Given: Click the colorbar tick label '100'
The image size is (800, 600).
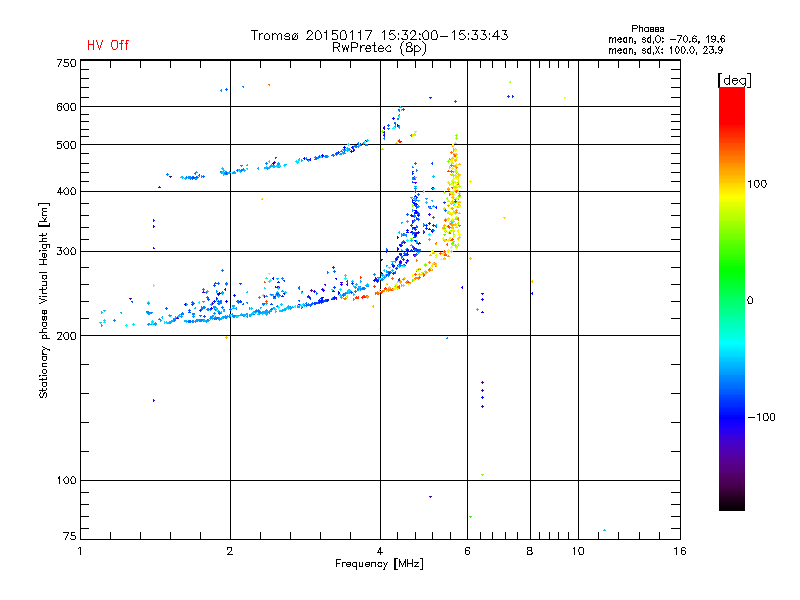Looking at the screenshot, I should 757,184.
